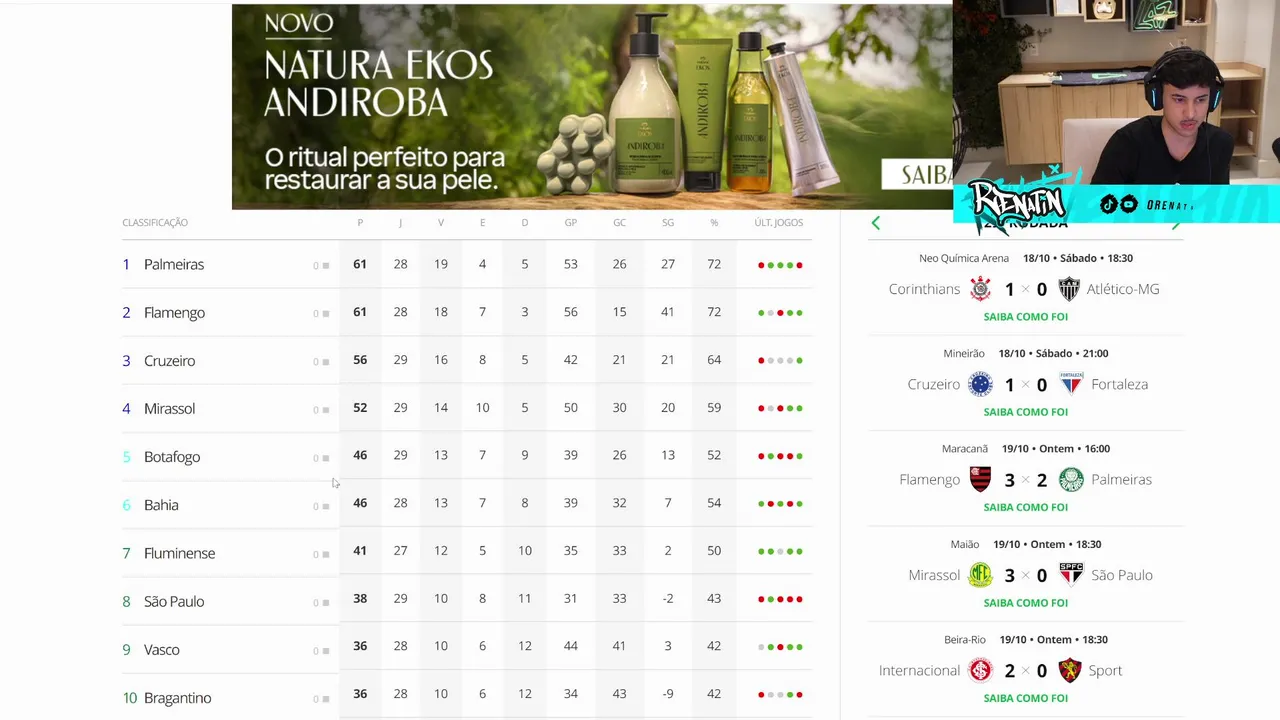Image resolution: width=1280 pixels, height=720 pixels.
Task: Click the Maracanã match date header
Action: (x=1025, y=448)
